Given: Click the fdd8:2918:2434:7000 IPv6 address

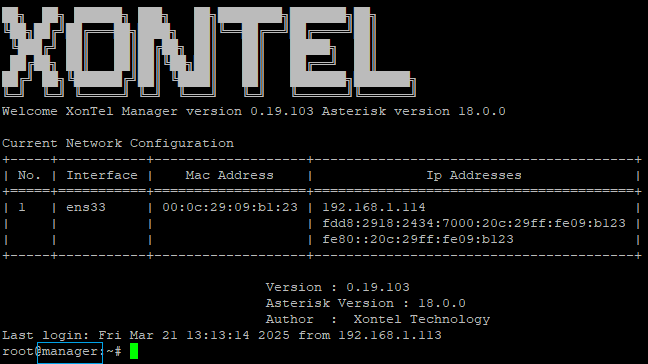Looking at the screenshot, I should point(474,223).
